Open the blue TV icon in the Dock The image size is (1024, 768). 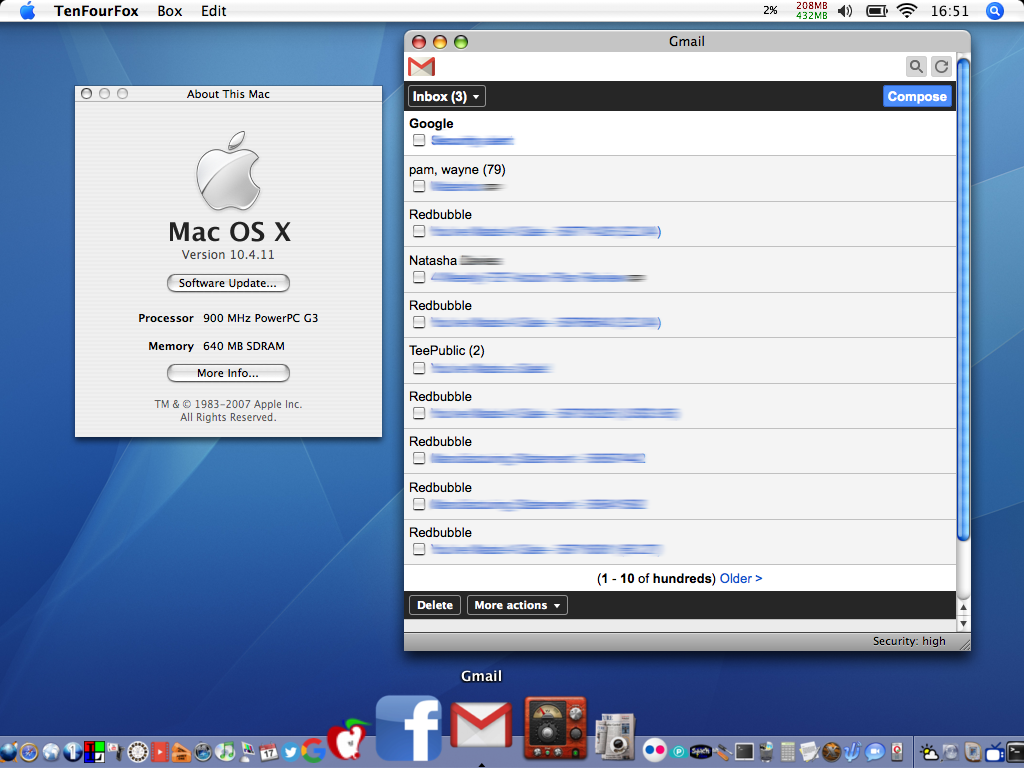click(995, 752)
